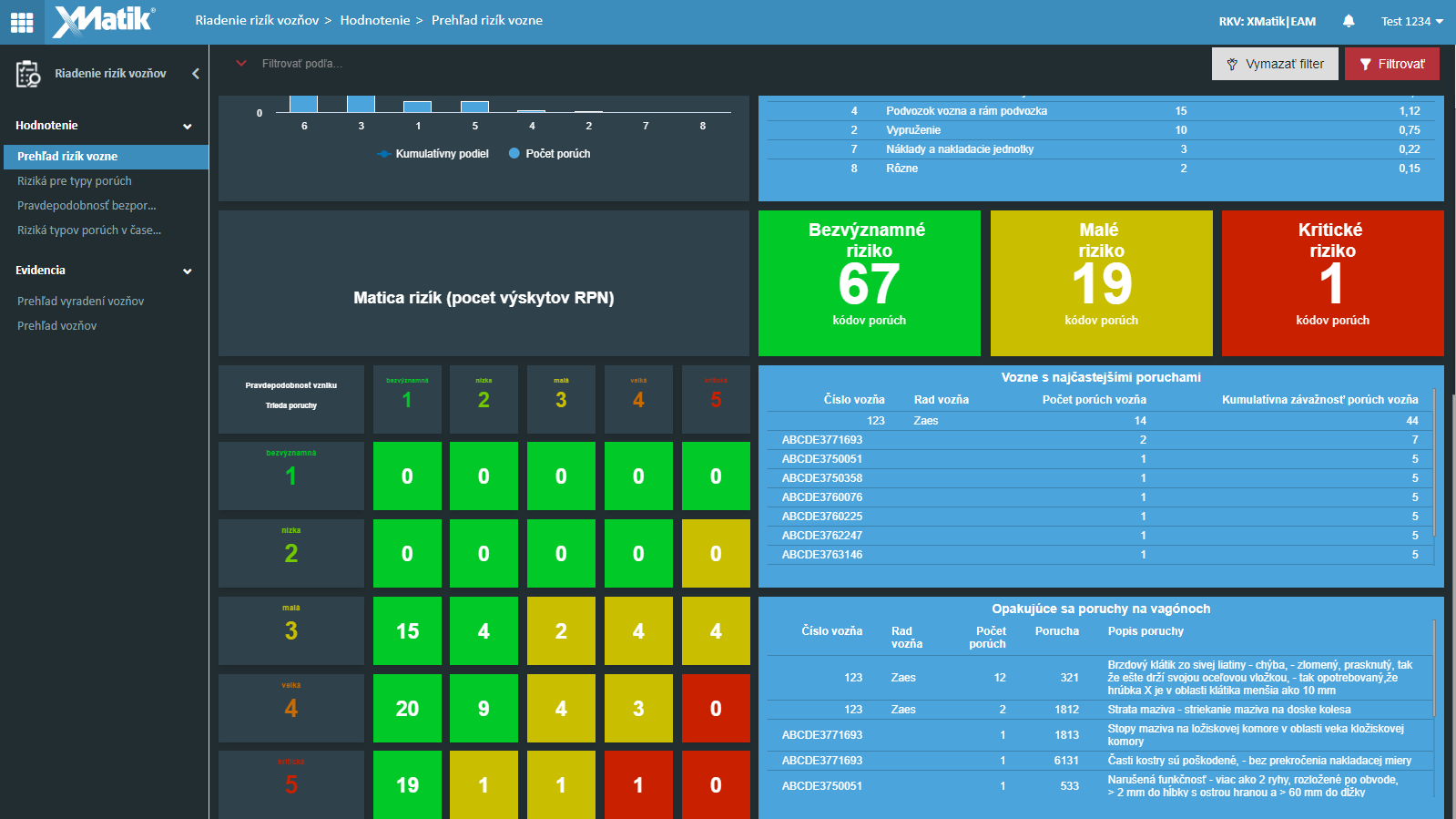The width and height of the screenshot is (1456, 819).
Task: Collapse the Hodnotenie sidebar section
Action: click(188, 127)
